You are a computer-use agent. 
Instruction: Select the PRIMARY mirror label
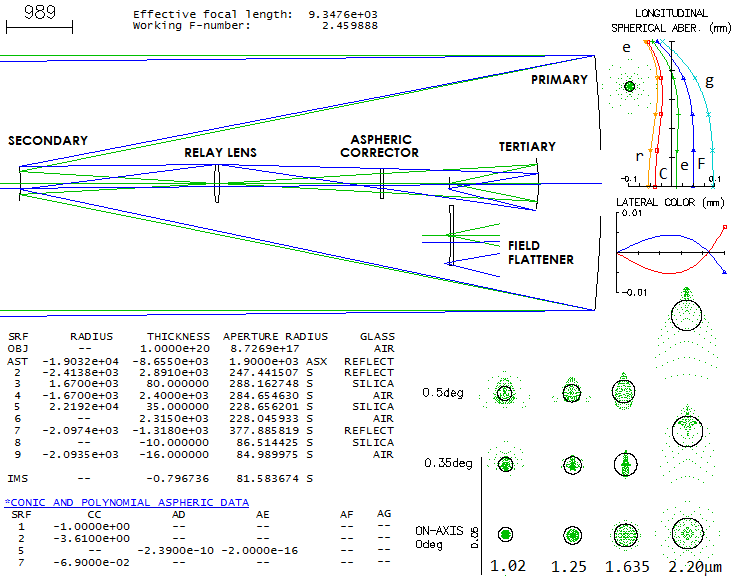pyautogui.click(x=559, y=80)
